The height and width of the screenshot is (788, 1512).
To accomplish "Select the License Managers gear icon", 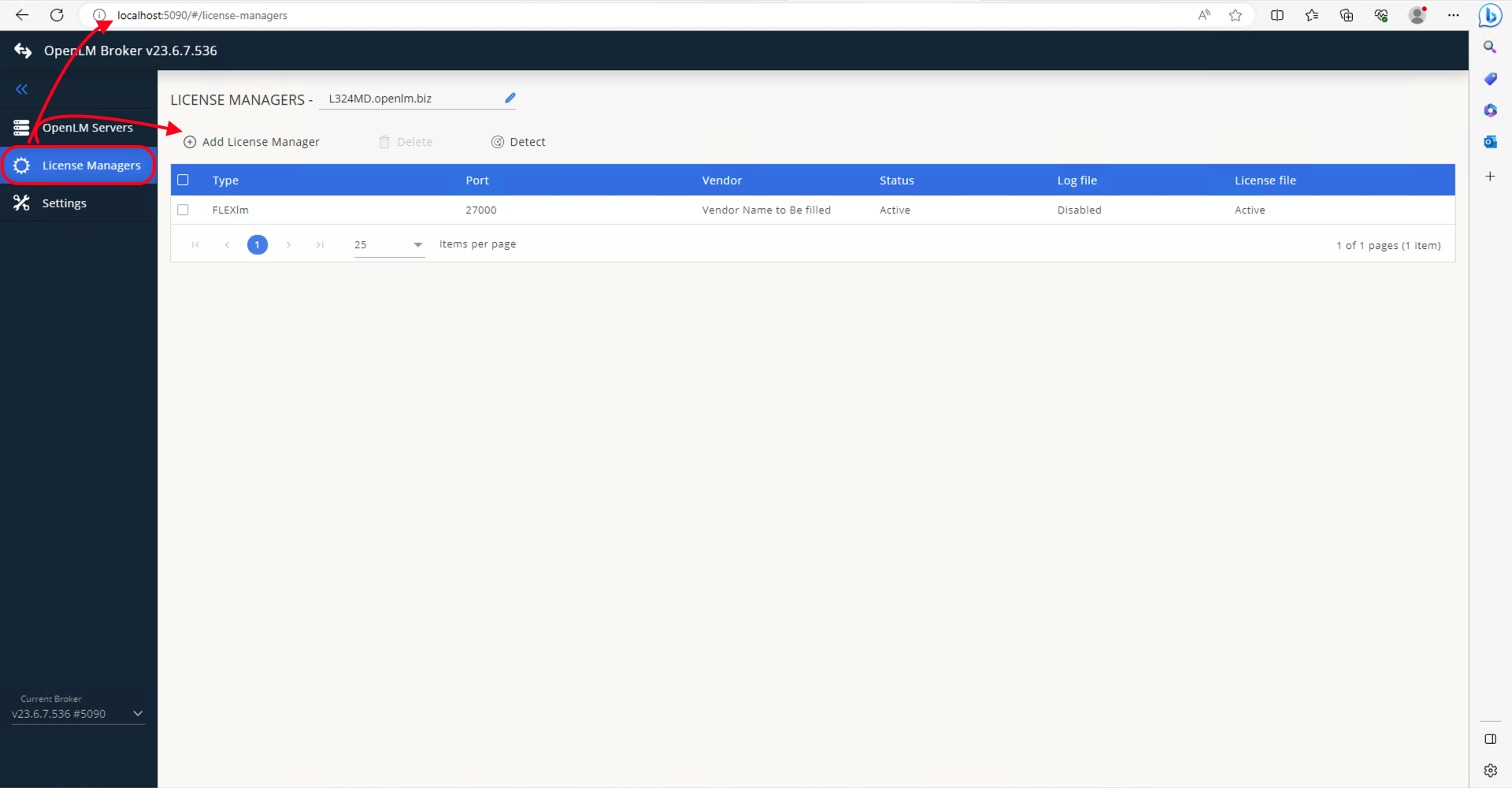I will [21, 165].
